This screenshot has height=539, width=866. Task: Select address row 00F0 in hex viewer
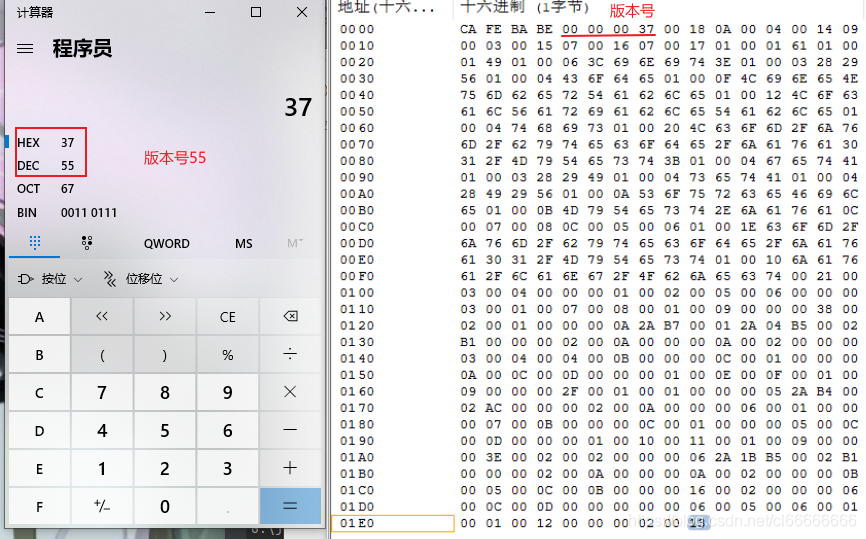(x=357, y=276)
